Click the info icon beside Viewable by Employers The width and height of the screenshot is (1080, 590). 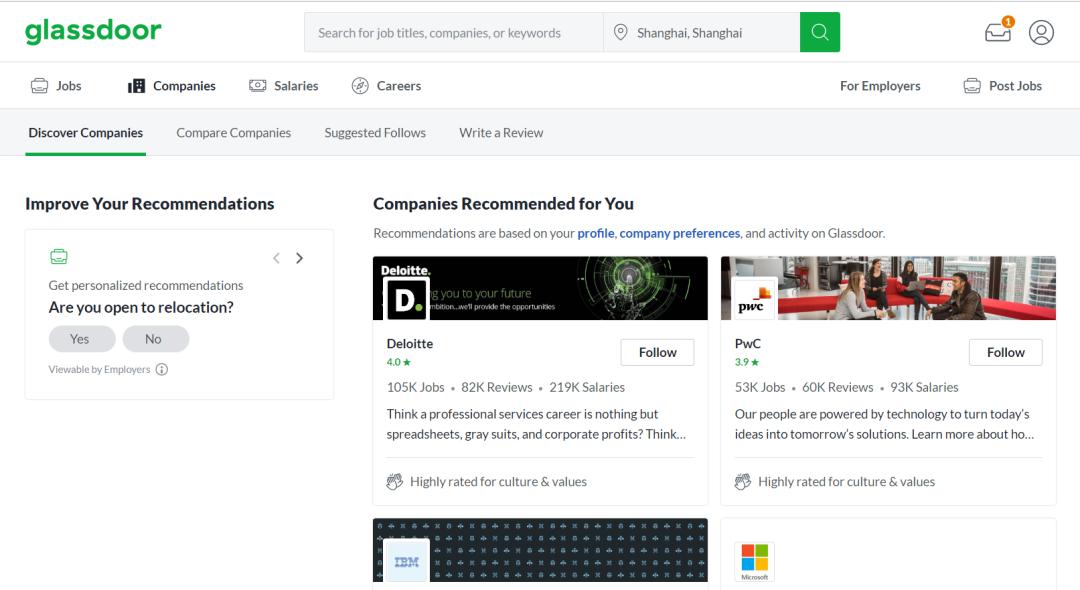(162, 369)
